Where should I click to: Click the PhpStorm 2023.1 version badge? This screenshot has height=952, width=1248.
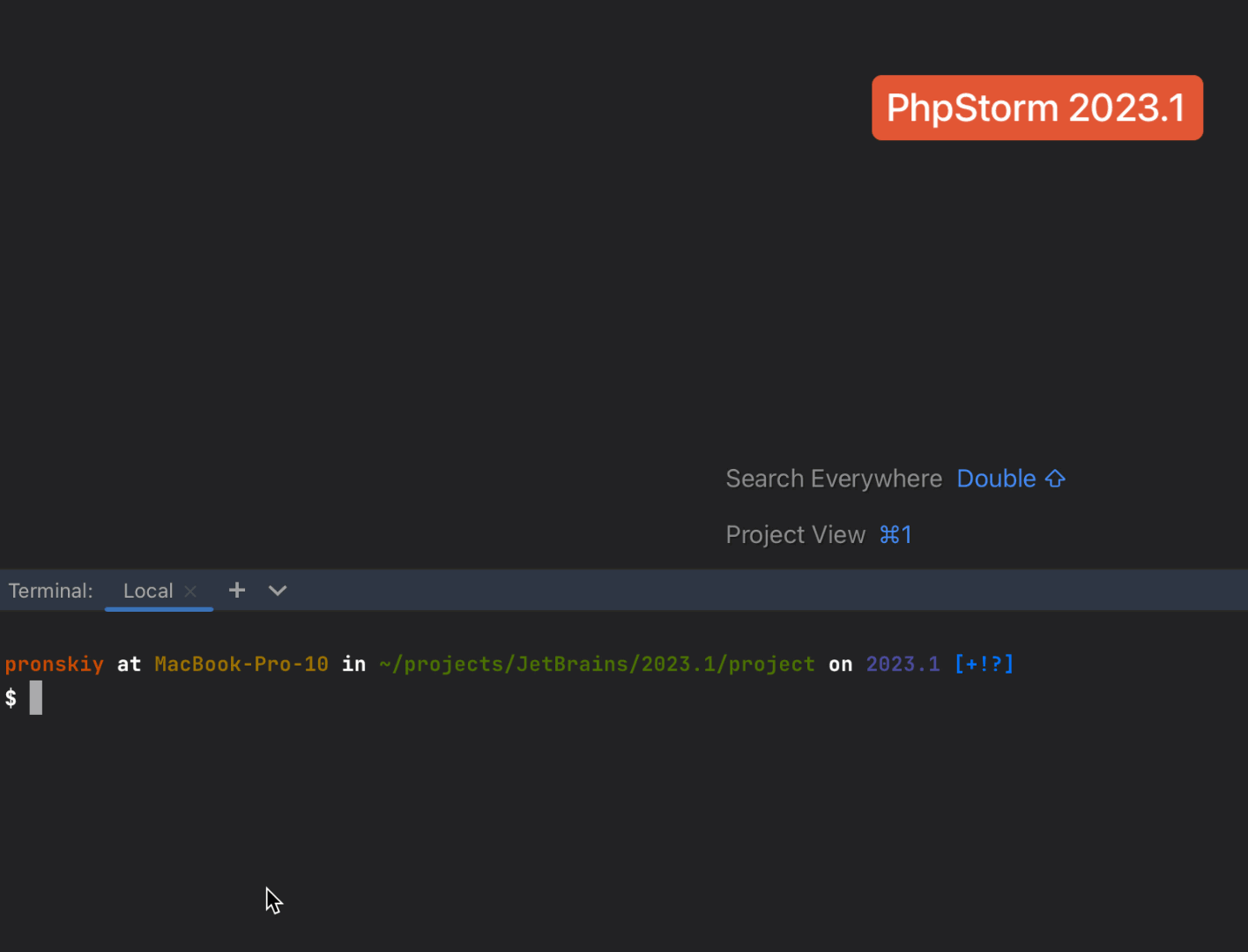pos(1036,108)
